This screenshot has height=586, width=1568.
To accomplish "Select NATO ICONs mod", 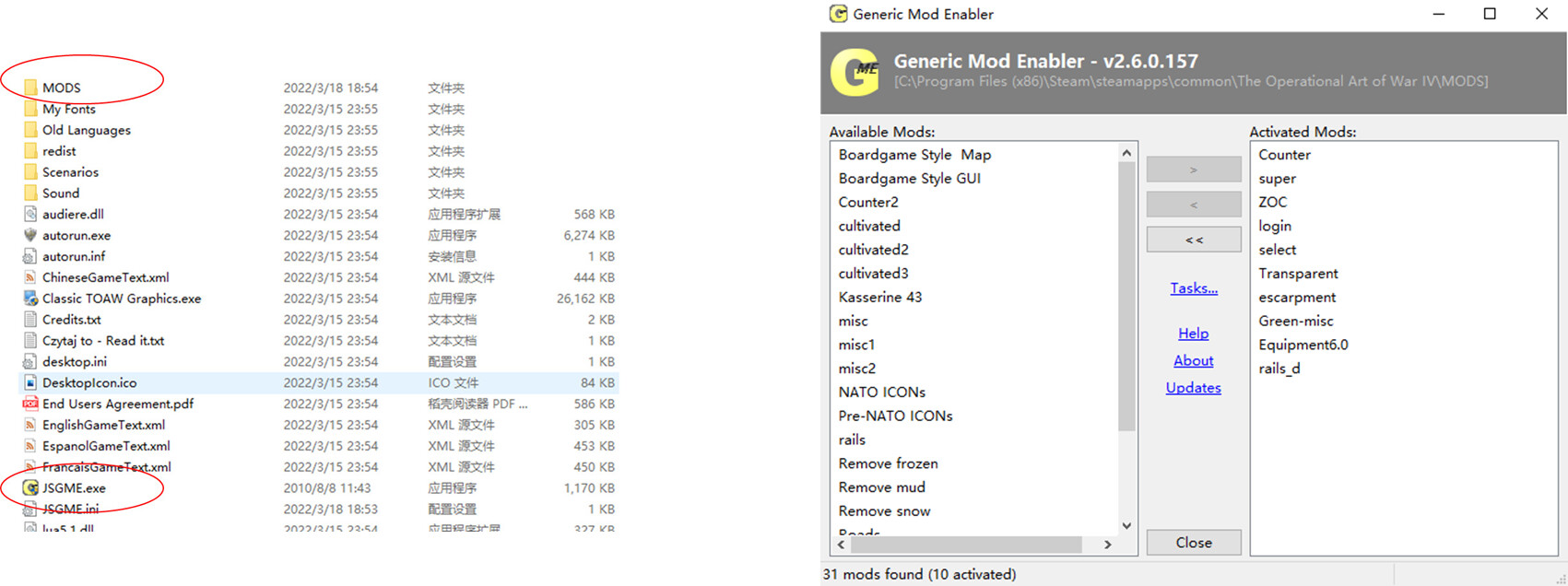I will [x=882, y=393].
